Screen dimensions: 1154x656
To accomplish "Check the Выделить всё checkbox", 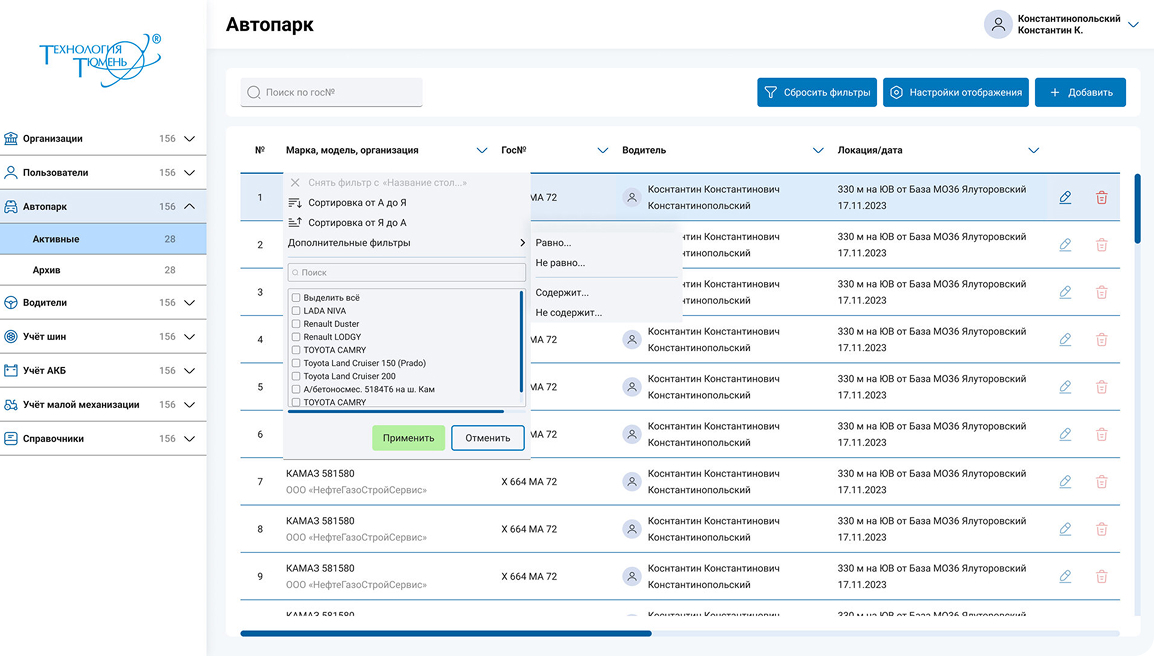I will tap(296, 298).
